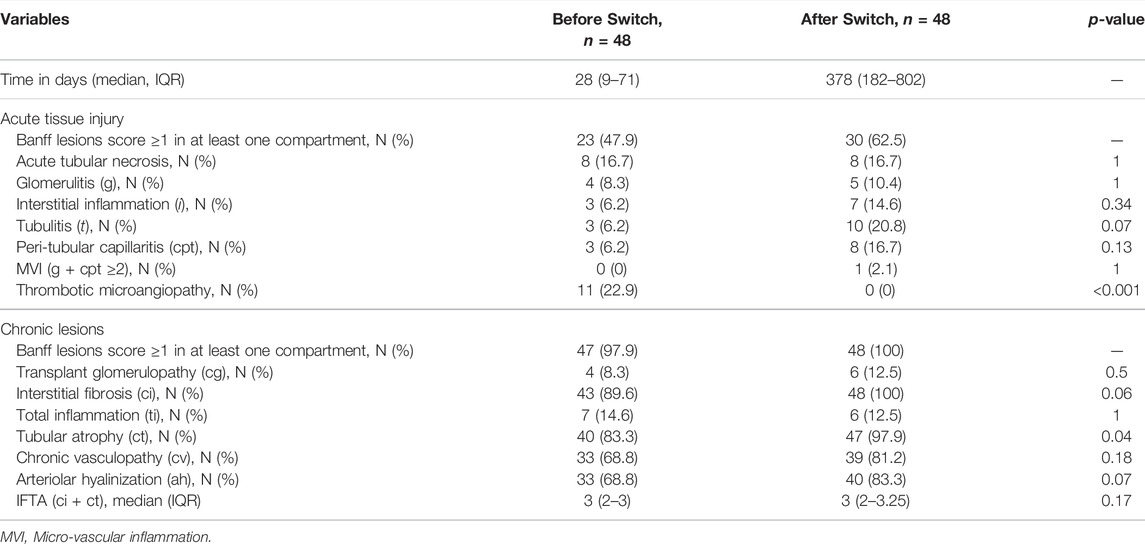Click the Variables column header
Screen dimensions: 1145x544
click(x=35, y=20)
